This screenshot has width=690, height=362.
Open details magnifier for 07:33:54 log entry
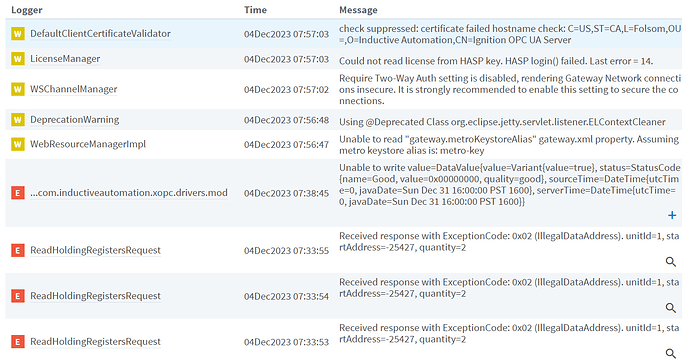pyautogui.click(x=671, y=307)
